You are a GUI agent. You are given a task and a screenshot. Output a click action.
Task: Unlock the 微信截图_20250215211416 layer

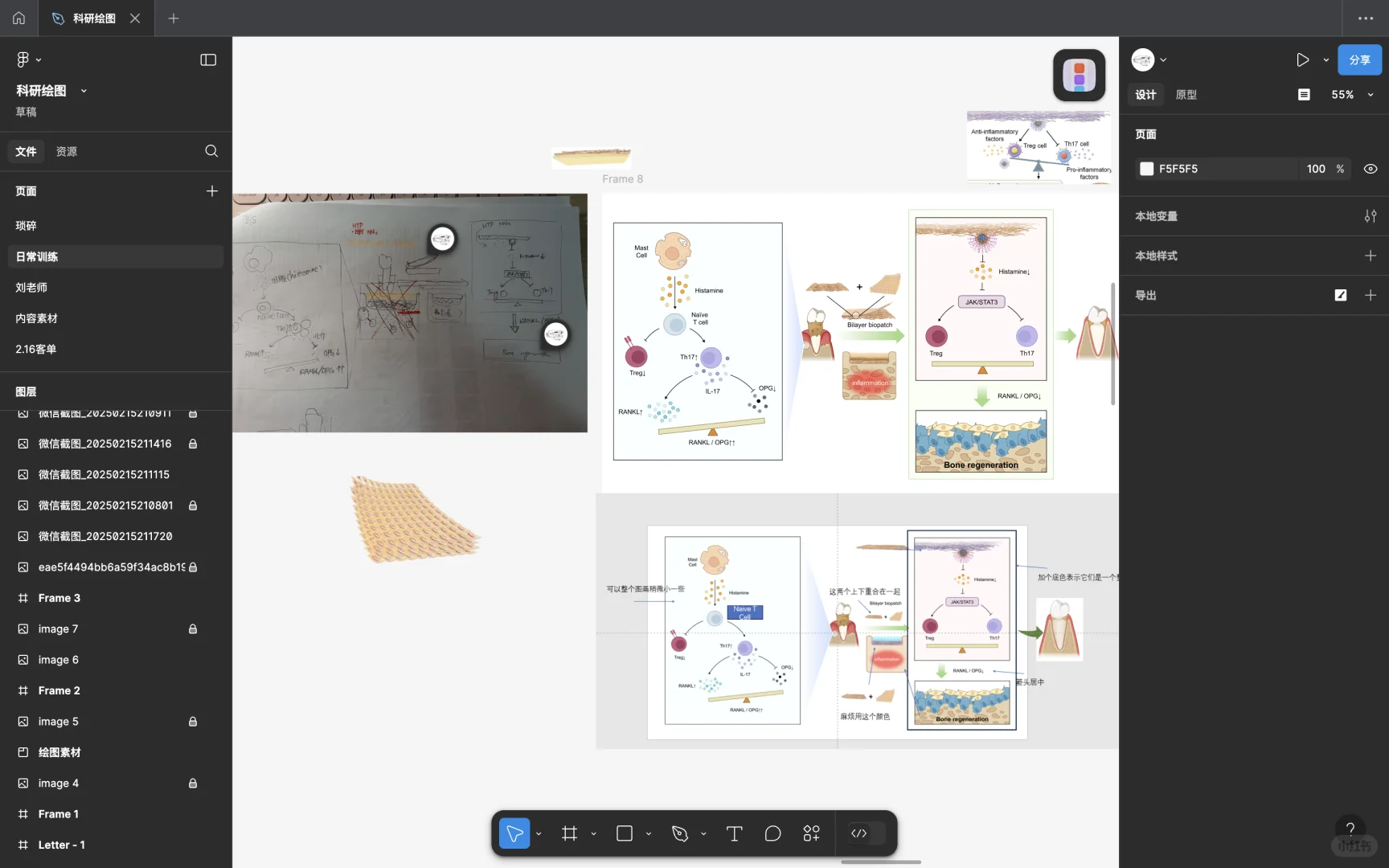pyautogui.click(x=193, y=444)
